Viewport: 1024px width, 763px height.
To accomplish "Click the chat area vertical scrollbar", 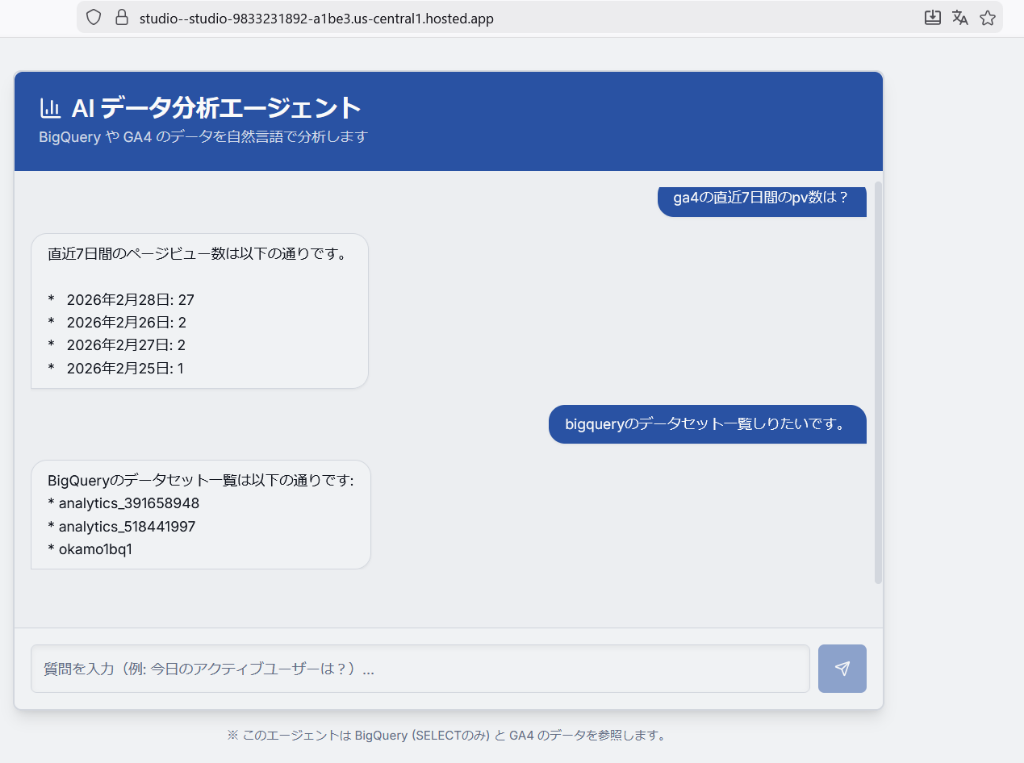I will [878, 383].
